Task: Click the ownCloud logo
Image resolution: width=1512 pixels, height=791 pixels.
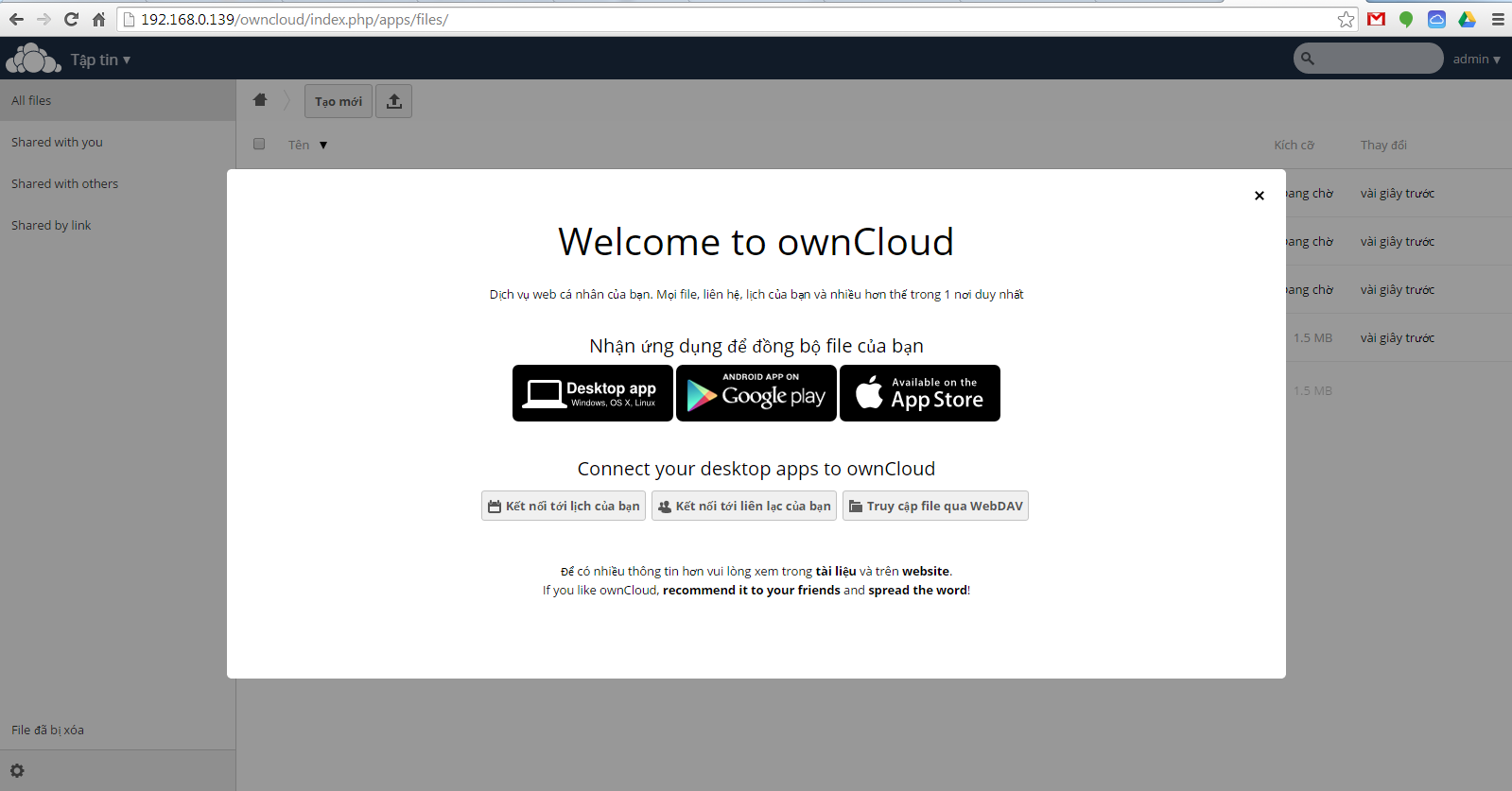Action: [x=33, y=59]
